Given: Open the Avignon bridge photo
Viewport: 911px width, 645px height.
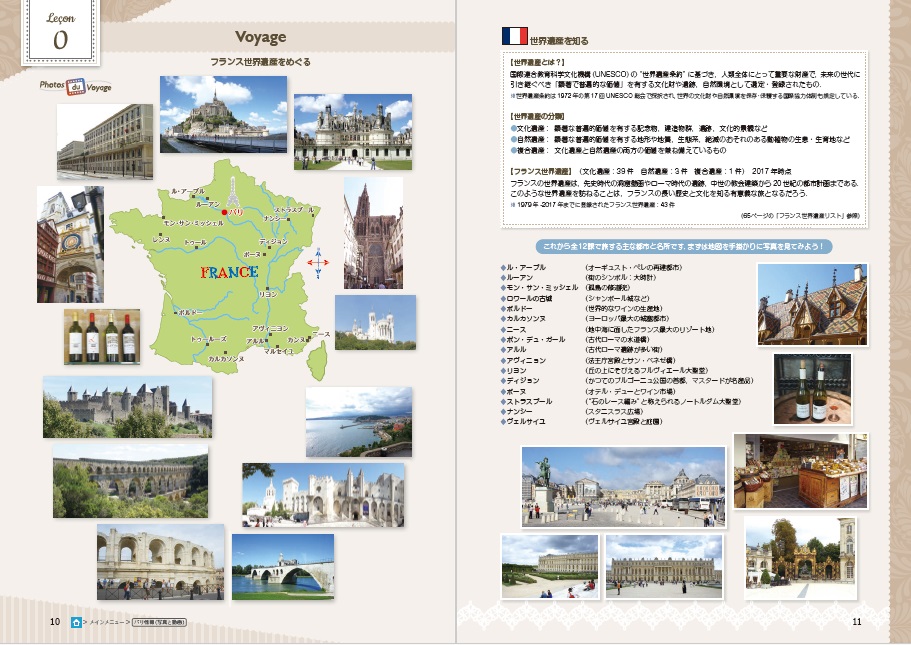Looking at the screenshot, I should [283, 567].
